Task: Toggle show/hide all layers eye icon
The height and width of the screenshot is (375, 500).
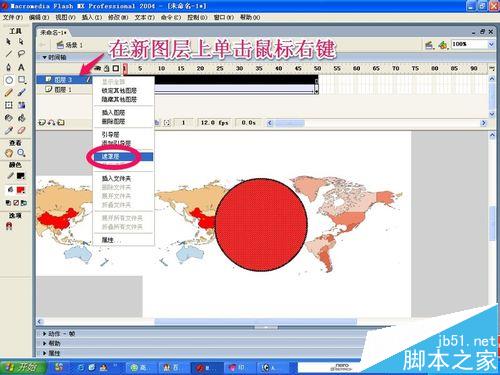Action: (x=98, y=68)
